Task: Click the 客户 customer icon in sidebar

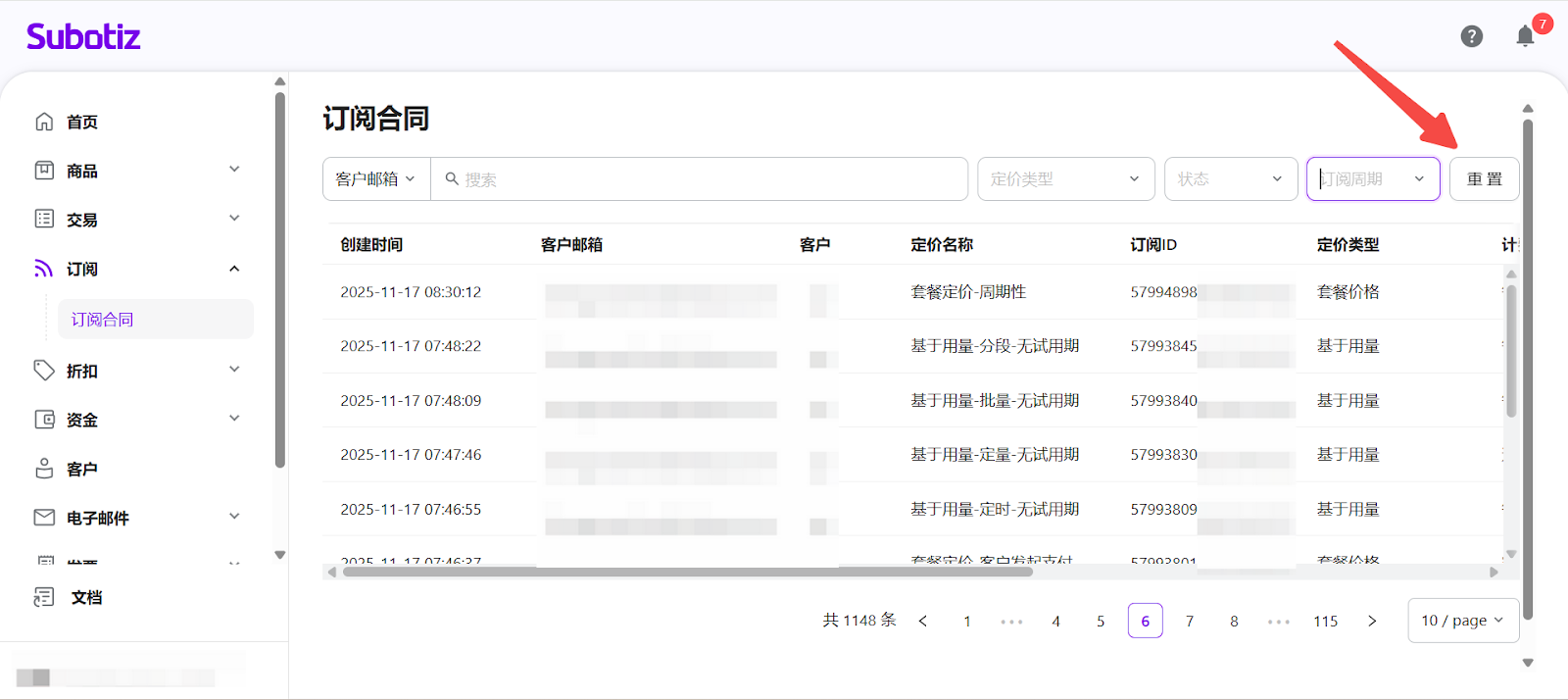Action: tap(44, 469)
